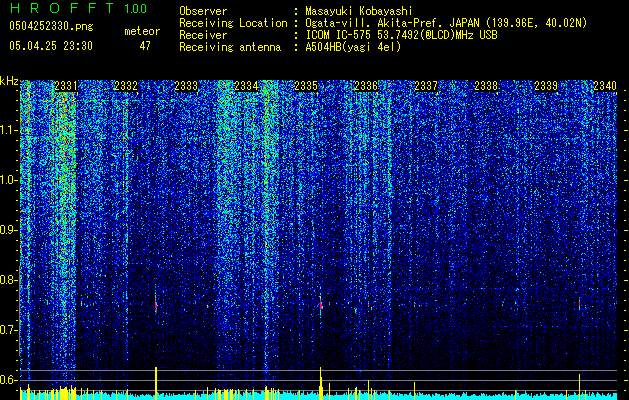Click the 2335 time marker

click(306, 86)
